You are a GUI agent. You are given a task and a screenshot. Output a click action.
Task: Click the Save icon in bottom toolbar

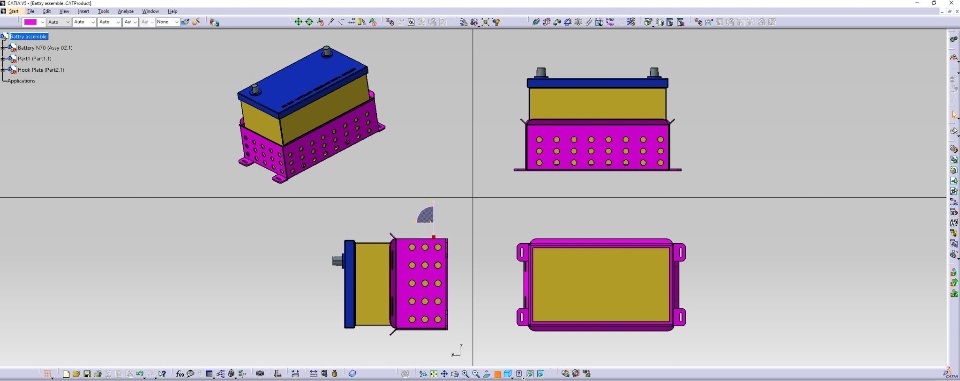tap(87, 374)
